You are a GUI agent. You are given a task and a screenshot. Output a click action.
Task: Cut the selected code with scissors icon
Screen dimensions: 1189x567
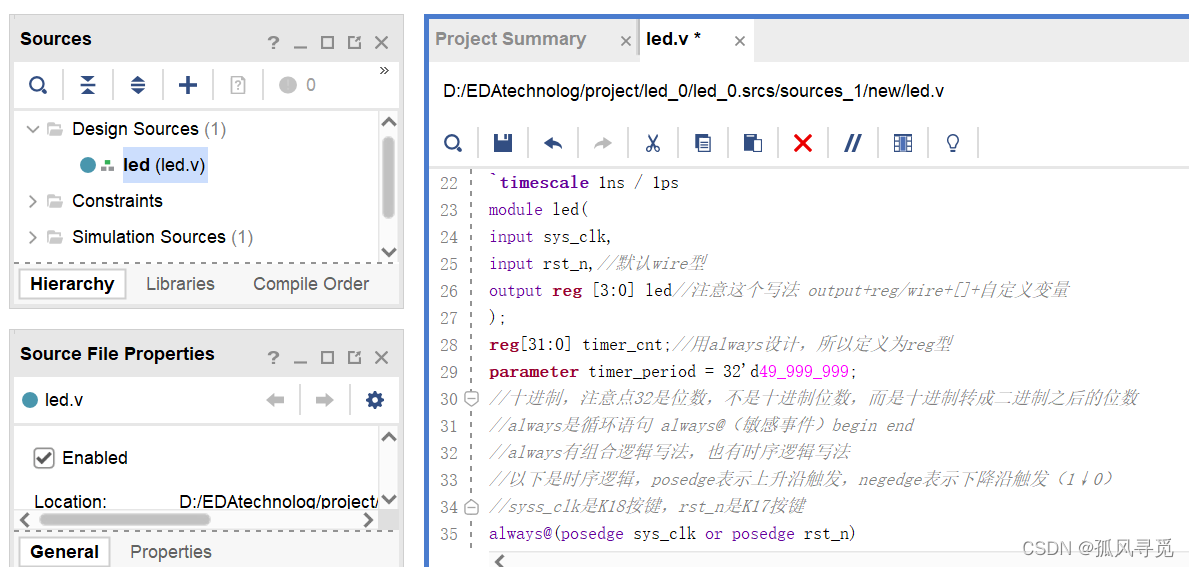coord(652,143)
